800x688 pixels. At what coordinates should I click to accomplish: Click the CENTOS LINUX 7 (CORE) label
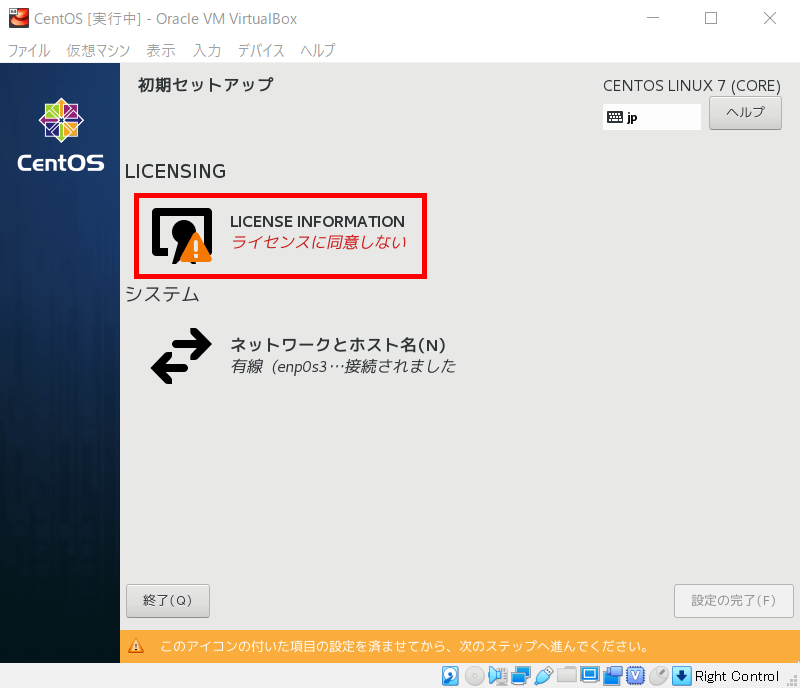692,86
